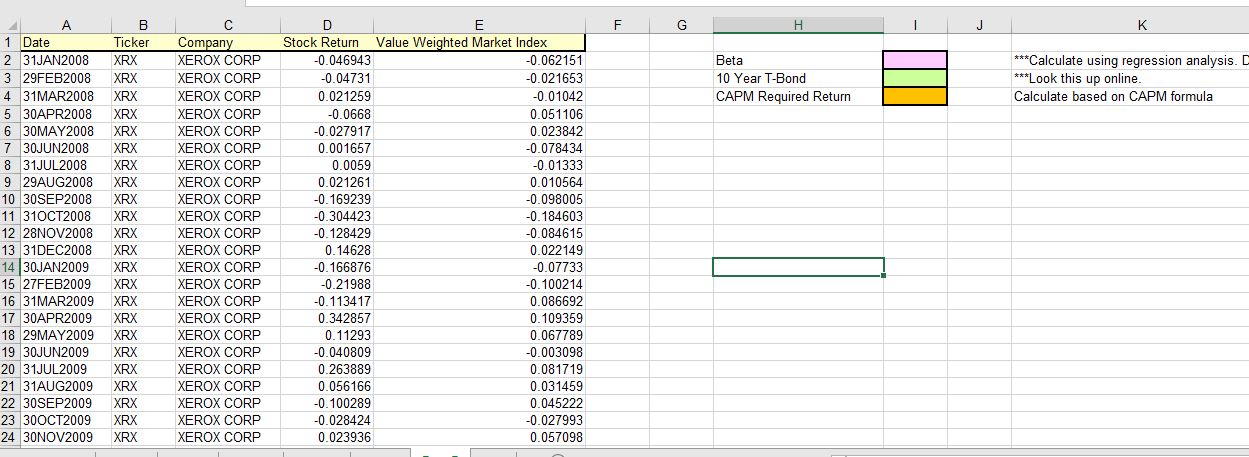
Task: Select date cell 29FEB2008
Action: pyautogui.click(x=65, y=78)
